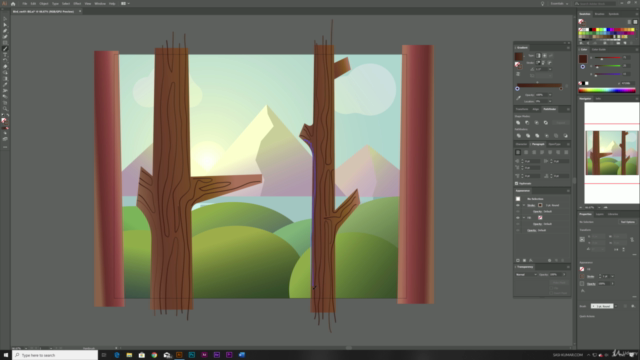Image resolution: width=640 pixels, height=360 pixels.
Task: Click the color spectrum bar in the Color panel
Action: [x=607, y=91]
